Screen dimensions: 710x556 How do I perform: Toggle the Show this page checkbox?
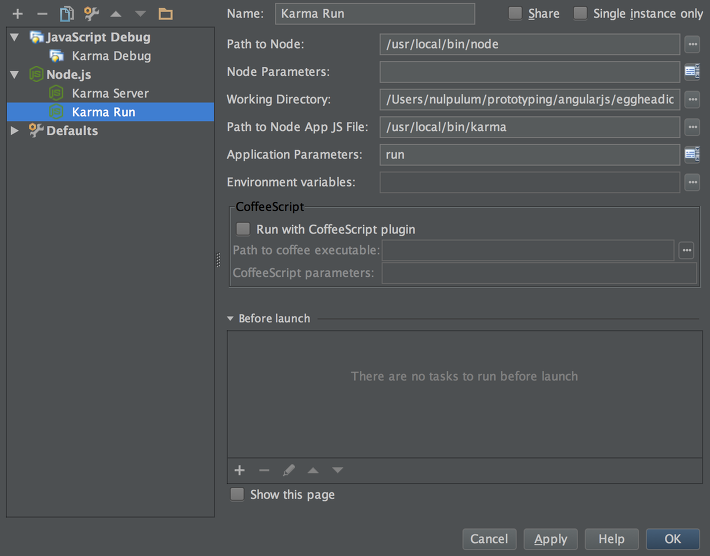click(x=237, y=494)
